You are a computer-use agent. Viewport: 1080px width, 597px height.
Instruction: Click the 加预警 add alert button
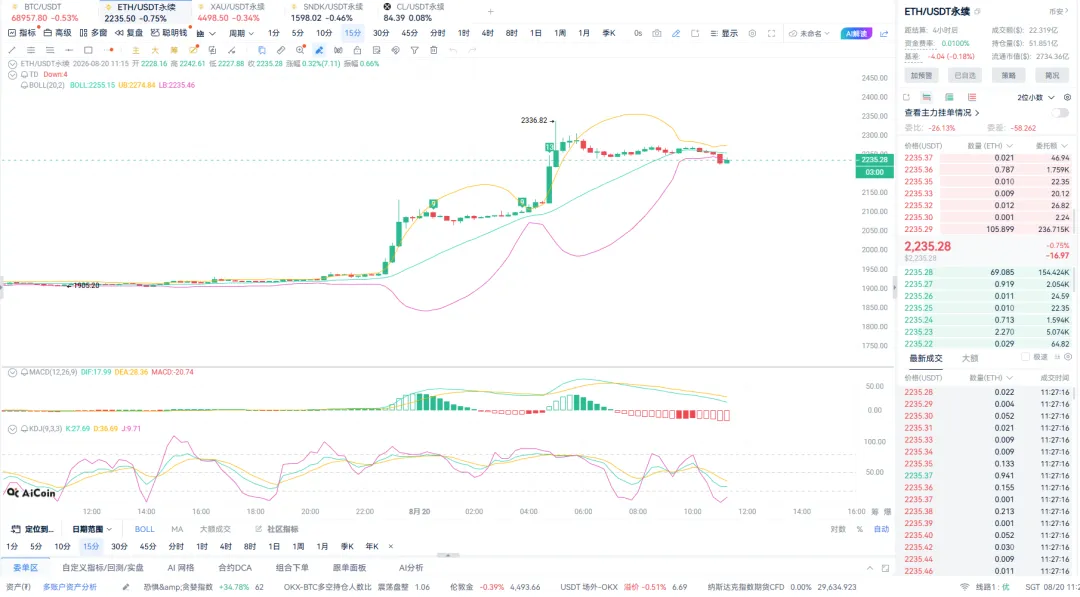point(922,76)
